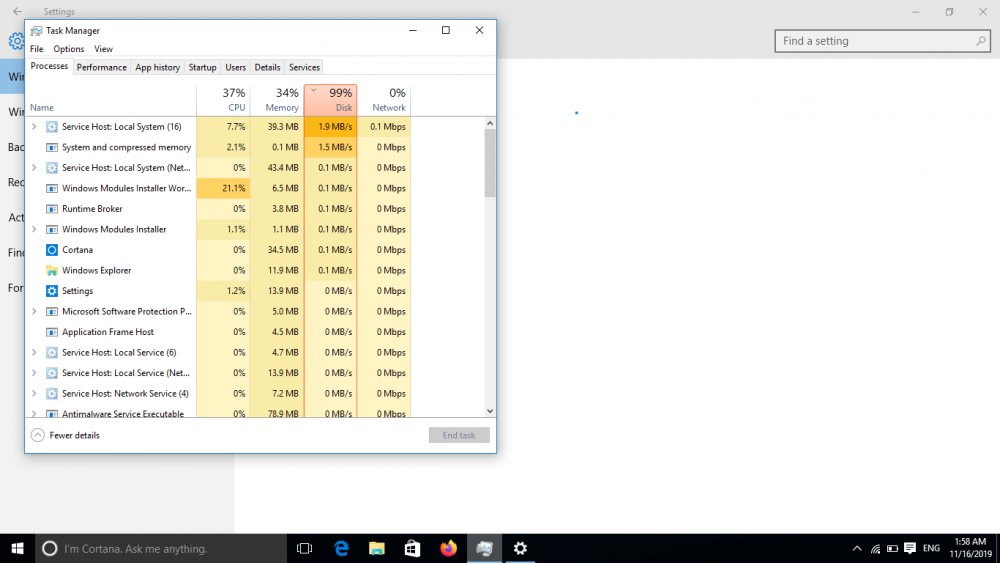Screen dimensions: 1000x563
Task: Open Task View from taskbar
Action: coord(305,548)
